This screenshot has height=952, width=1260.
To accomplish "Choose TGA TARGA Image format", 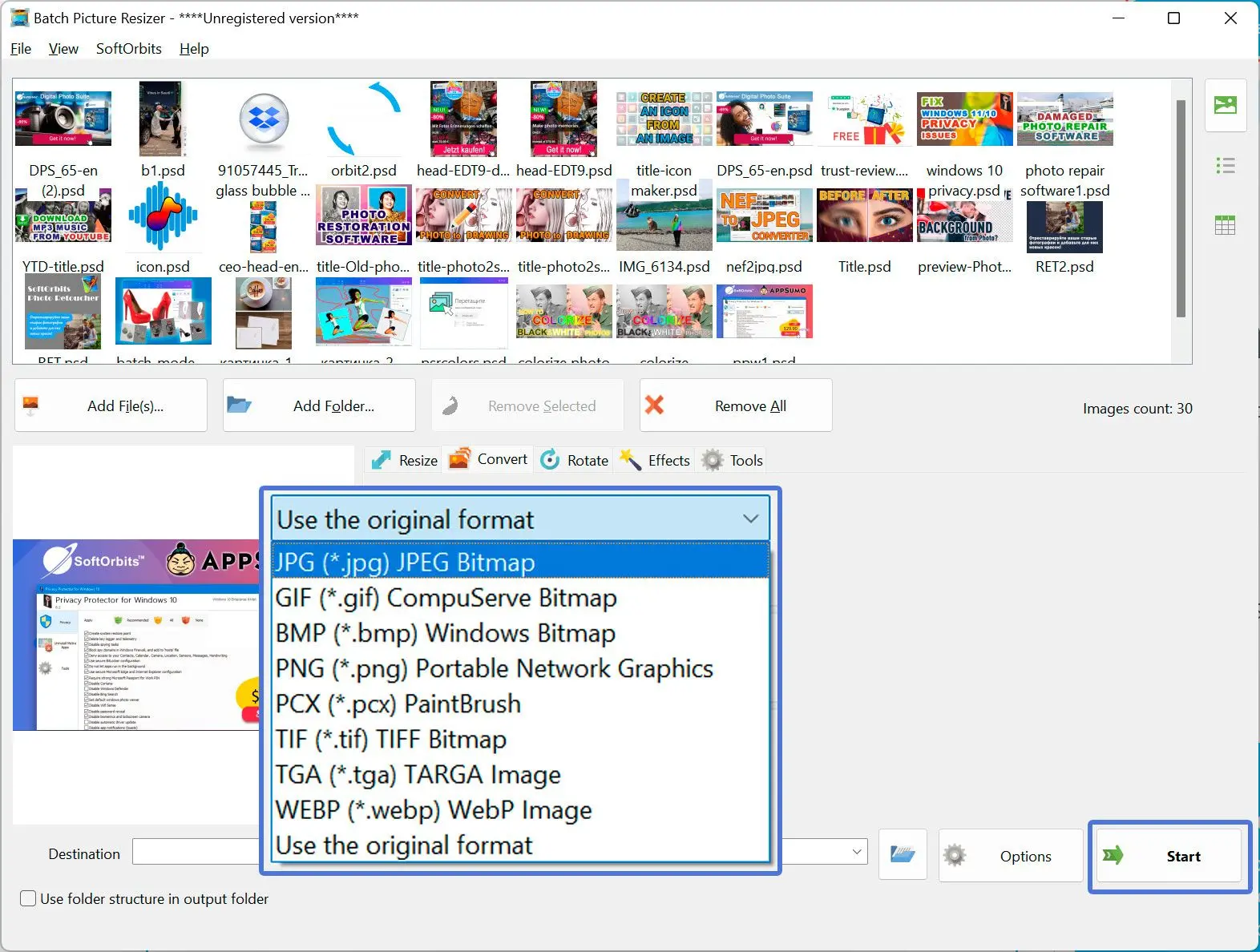I will coord(520,774).
